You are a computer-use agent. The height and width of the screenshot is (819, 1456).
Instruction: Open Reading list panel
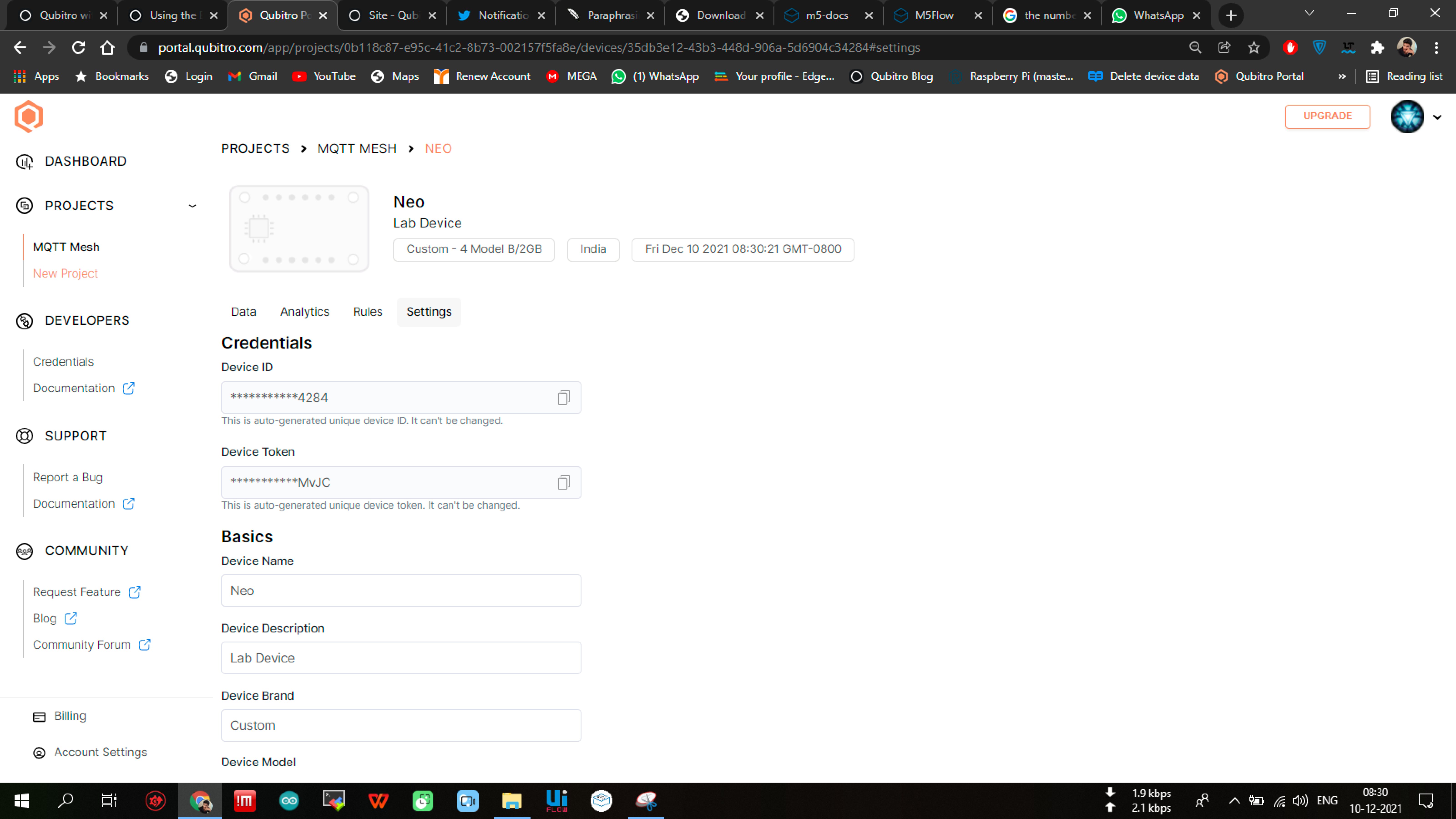point(1404,76)
